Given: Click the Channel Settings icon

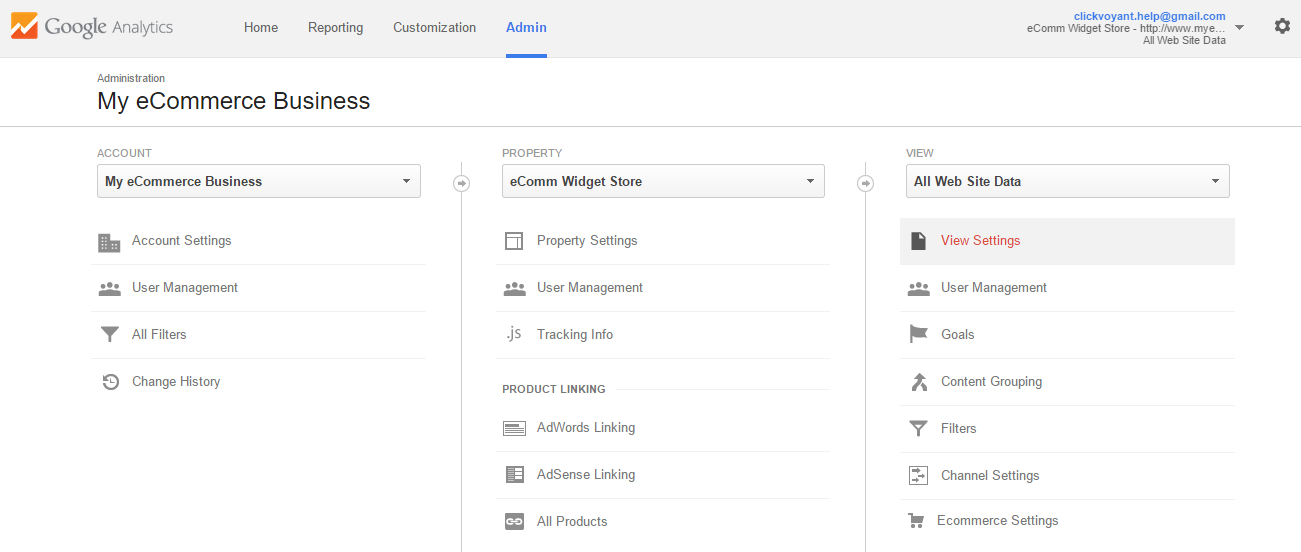Looking at the screenshot, I should click(918, 476).
